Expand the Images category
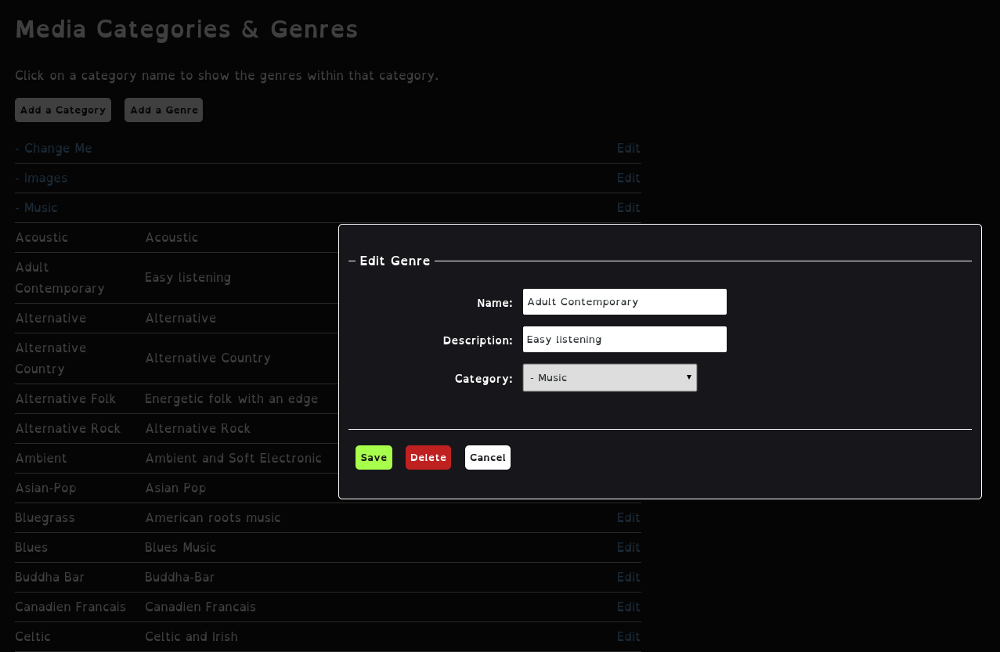The image size is (1000, 652). [41, 178]
